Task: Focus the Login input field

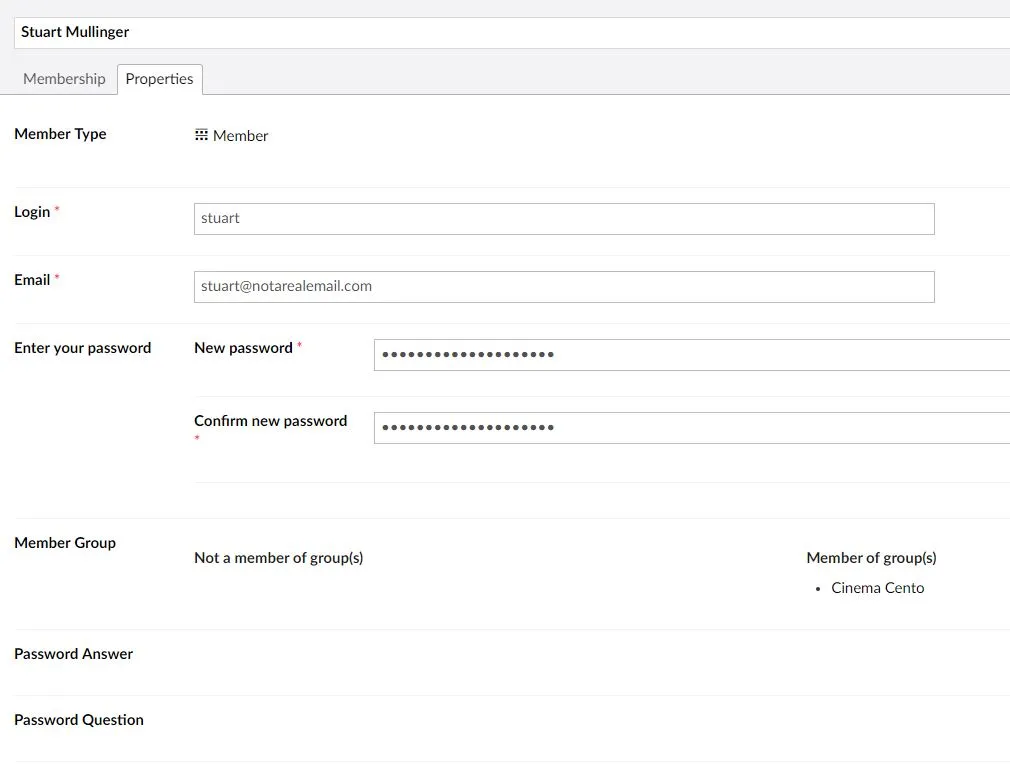Action: [x=564, y=218]
